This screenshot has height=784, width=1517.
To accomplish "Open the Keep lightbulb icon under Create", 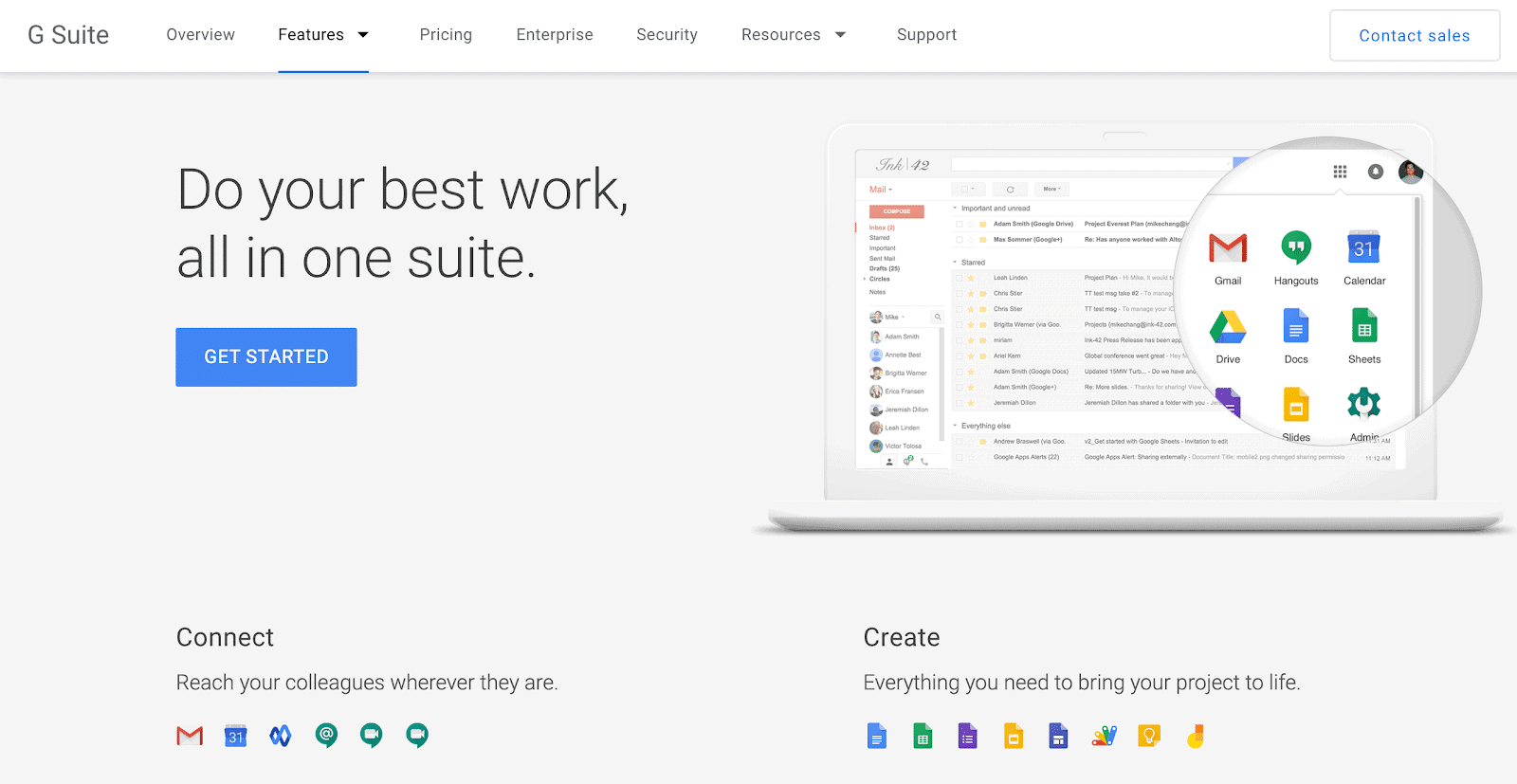I will click(1149, 736).
